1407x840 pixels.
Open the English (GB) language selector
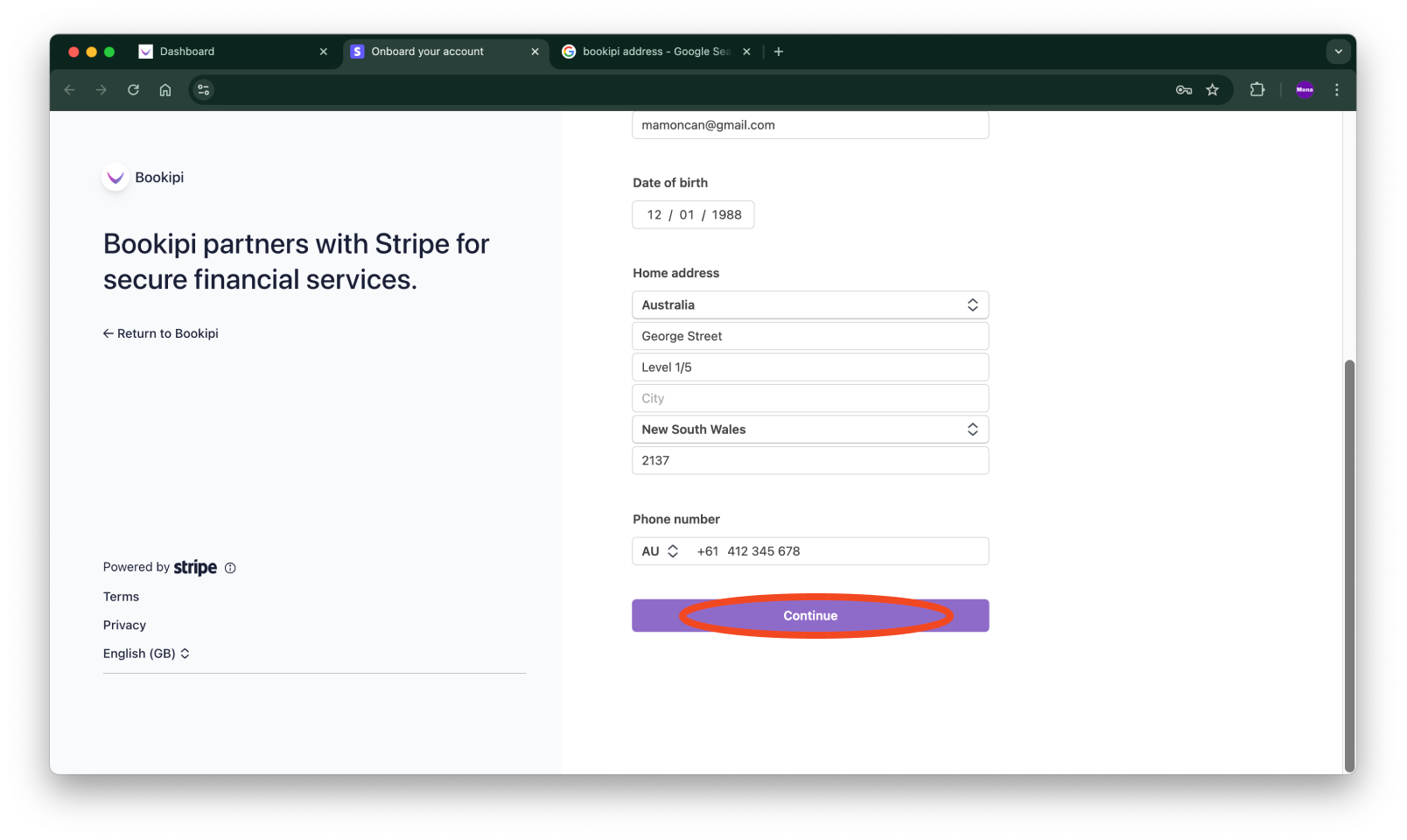pos(146,653)
